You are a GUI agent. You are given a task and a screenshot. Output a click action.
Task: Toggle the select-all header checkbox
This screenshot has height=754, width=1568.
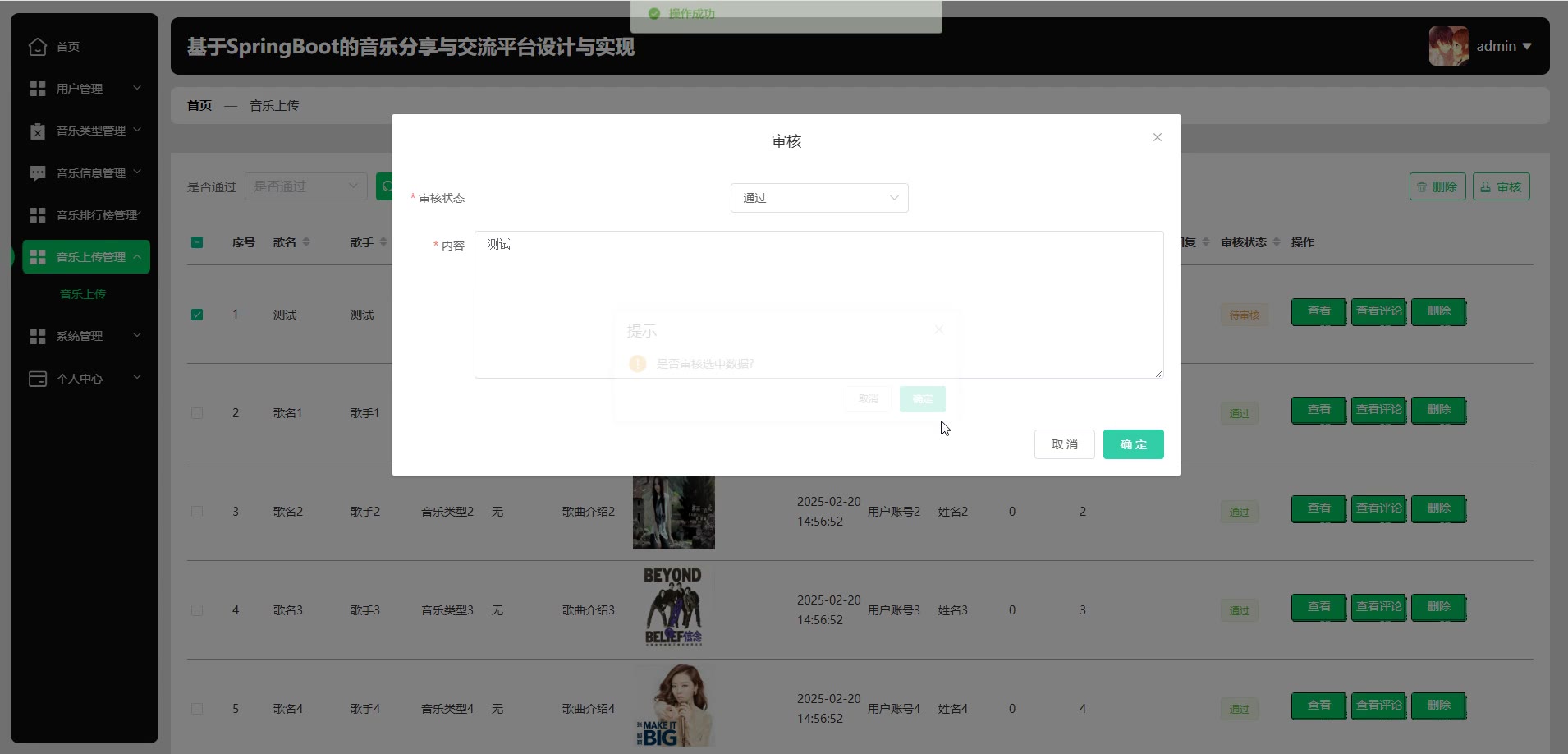tap(197, 242)
